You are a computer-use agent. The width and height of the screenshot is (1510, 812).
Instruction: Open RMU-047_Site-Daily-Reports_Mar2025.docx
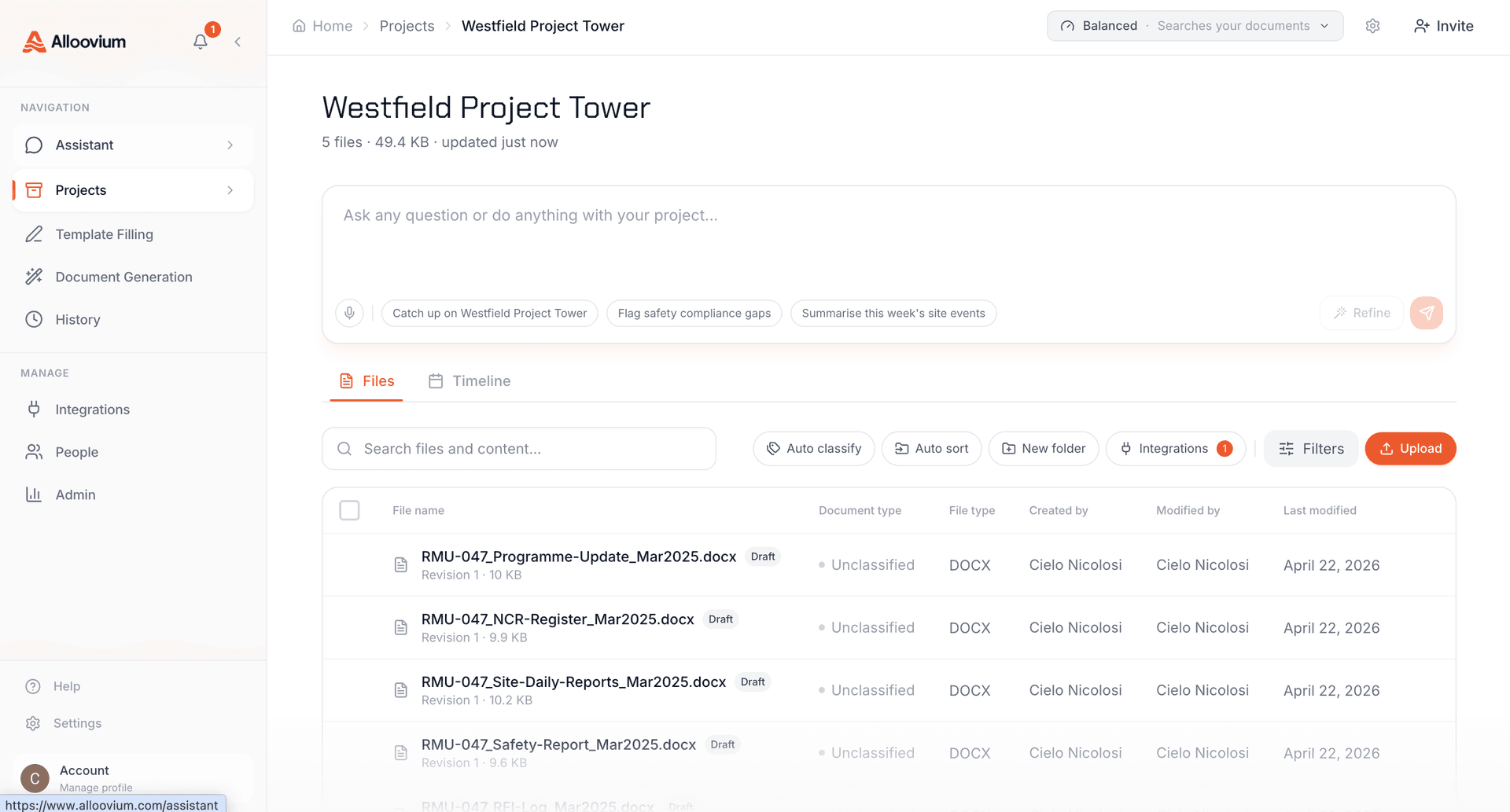pyautogui.click(x=573, y=682)
